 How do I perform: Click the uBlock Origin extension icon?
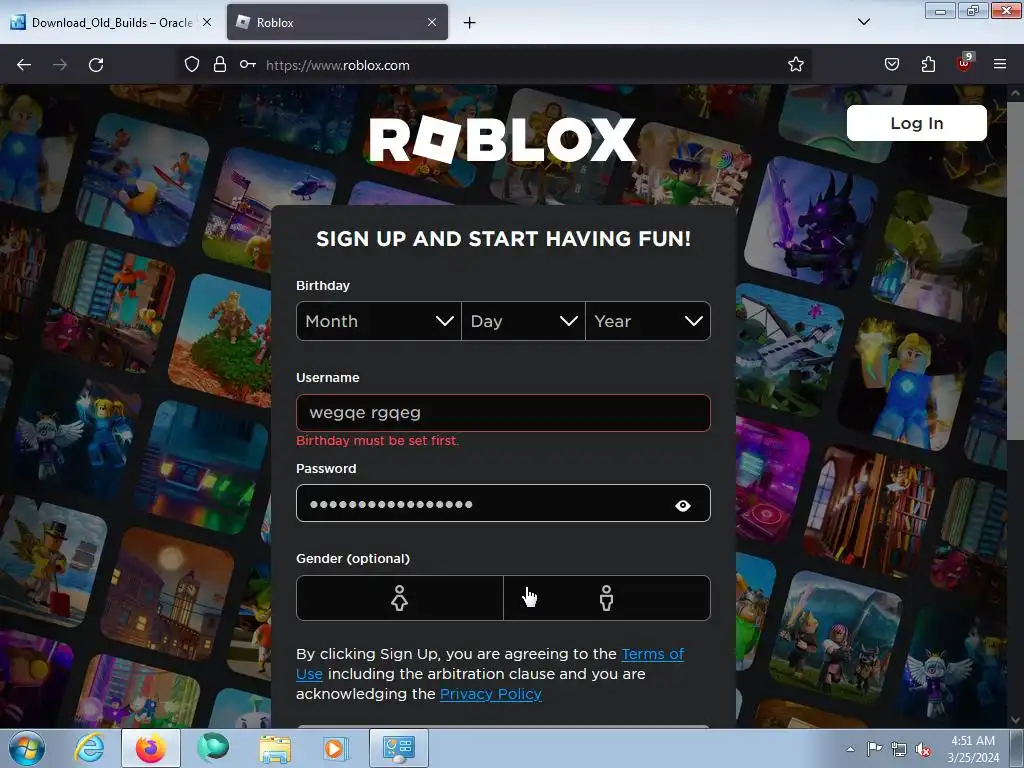click(x=965, y=63)
